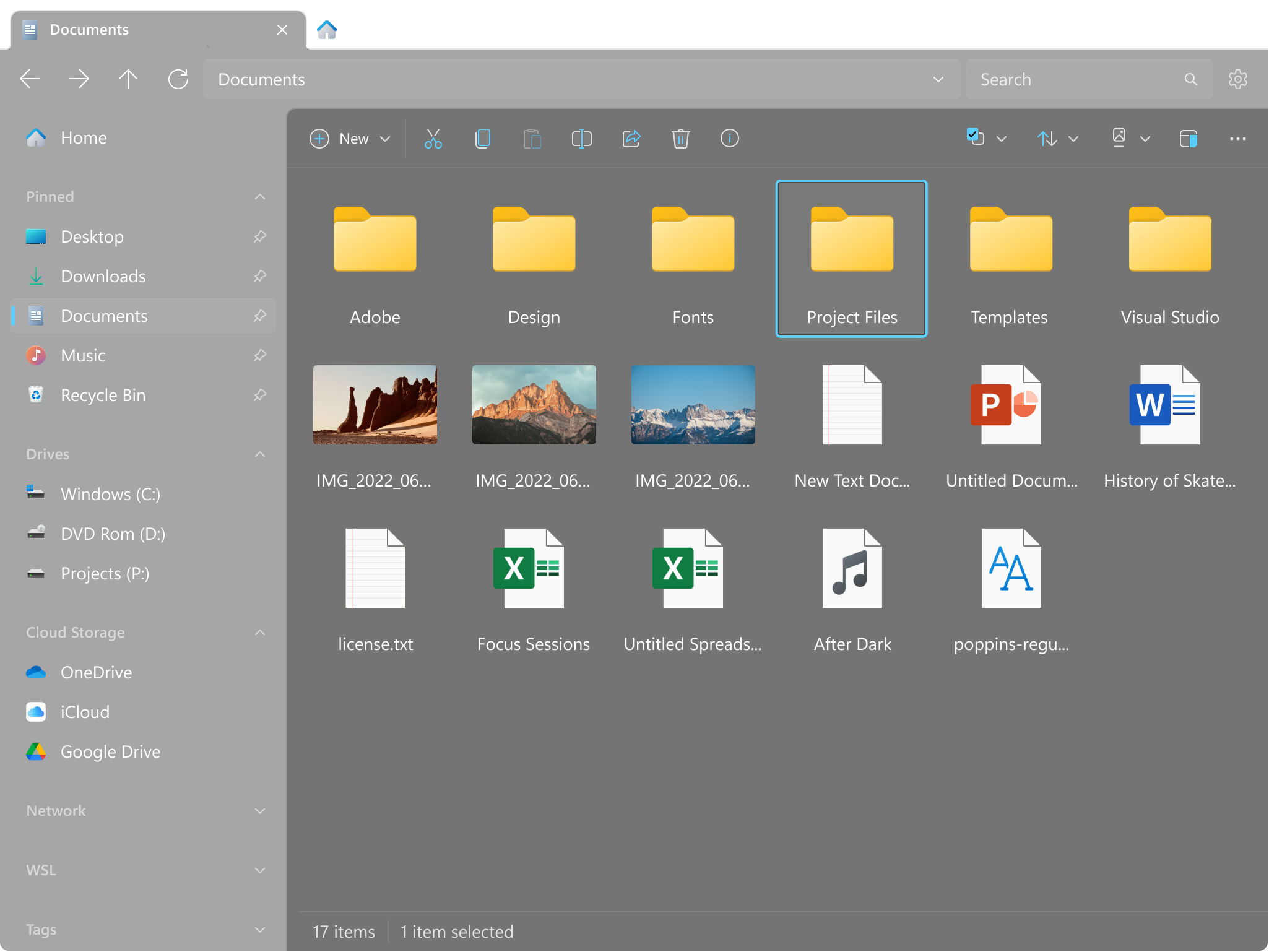The width and height of the screenshot is (1269, 952).
Task: Click the Delete trash icon
Action: [x=680, y=139]
